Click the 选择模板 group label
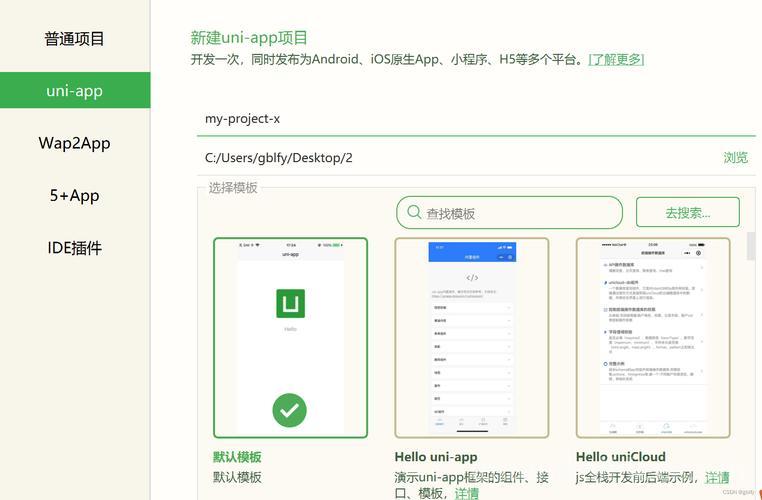Screen dimensions: 762x500 click(x=233, y=188)
